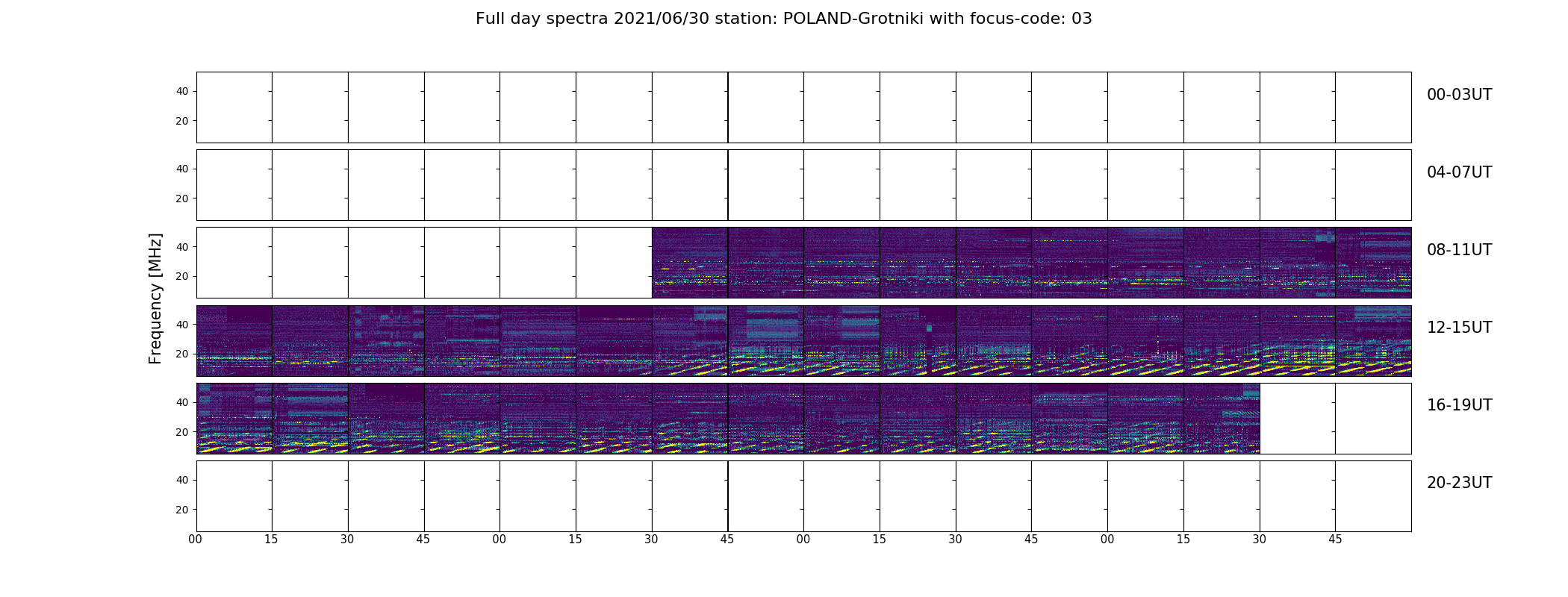Click the '40' y-tick of the 00-03UT row
Viewport: 1568px width, 597px height.
[181, 91]
